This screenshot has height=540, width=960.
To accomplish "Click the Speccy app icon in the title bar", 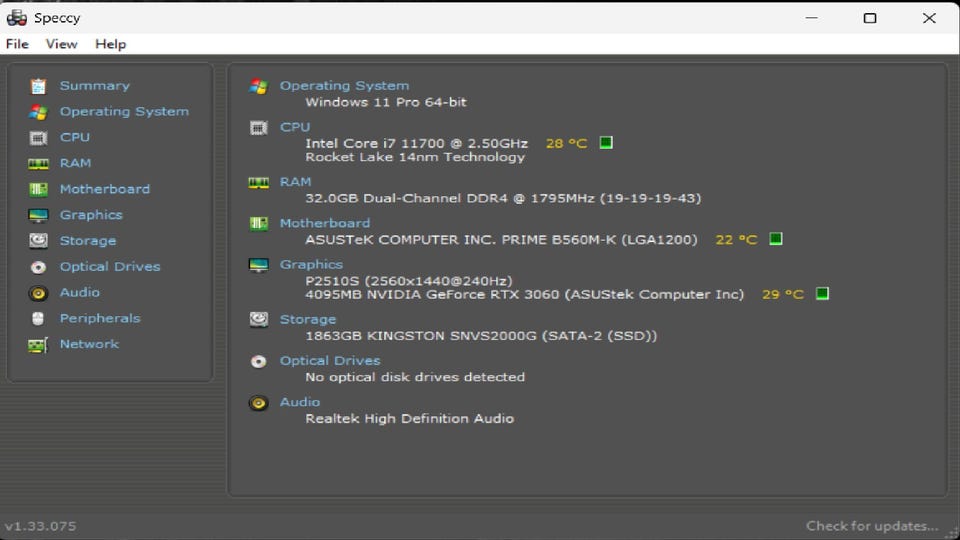I will (16, 18).
